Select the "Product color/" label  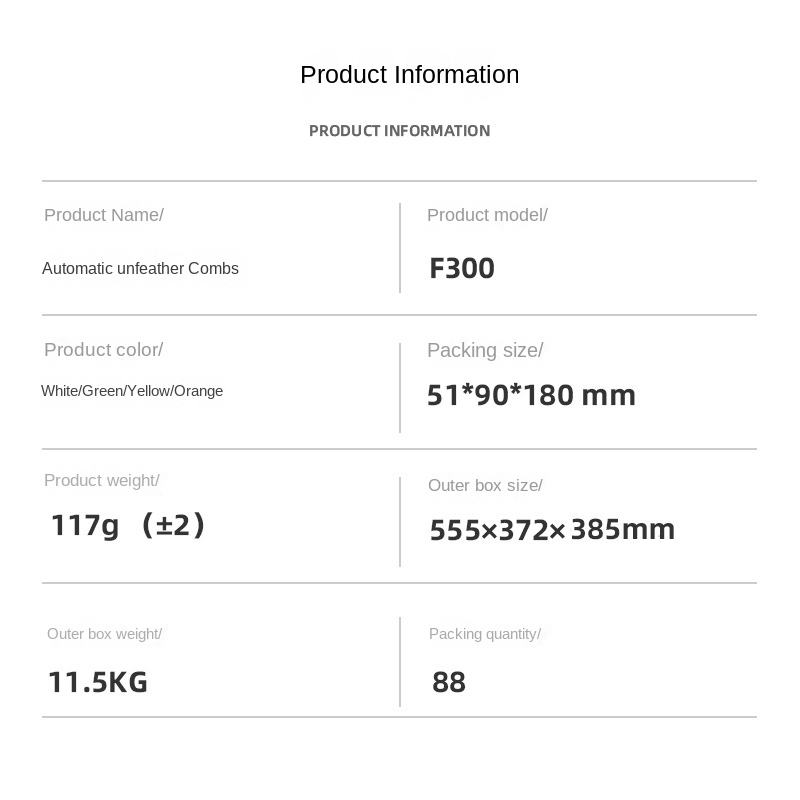tap(103, 350)
